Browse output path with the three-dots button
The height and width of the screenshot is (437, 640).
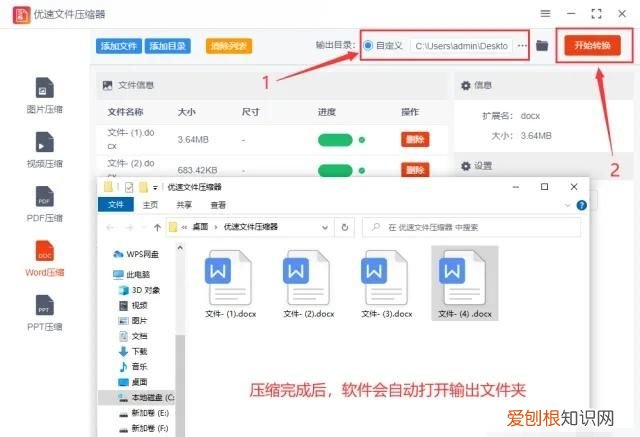tap(522, 46)
